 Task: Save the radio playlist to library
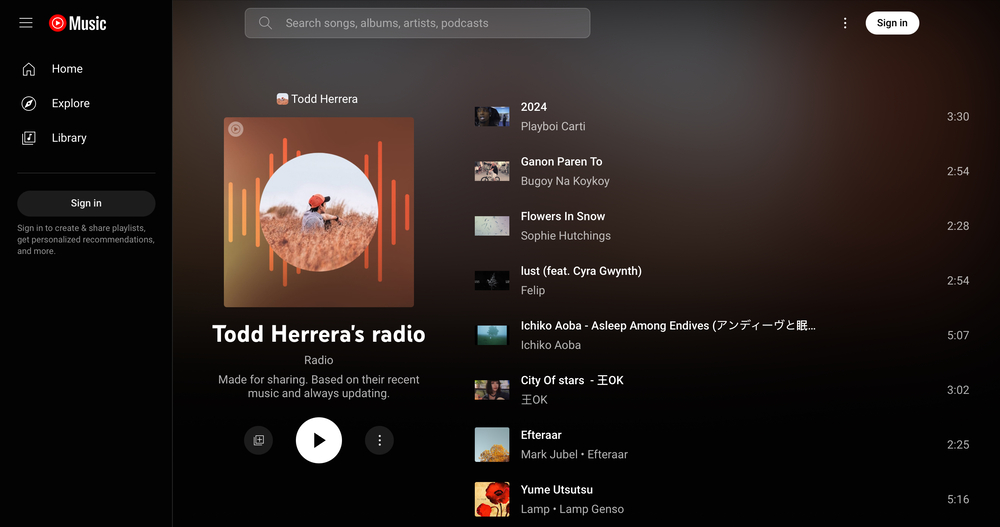[x=259, y=440]
